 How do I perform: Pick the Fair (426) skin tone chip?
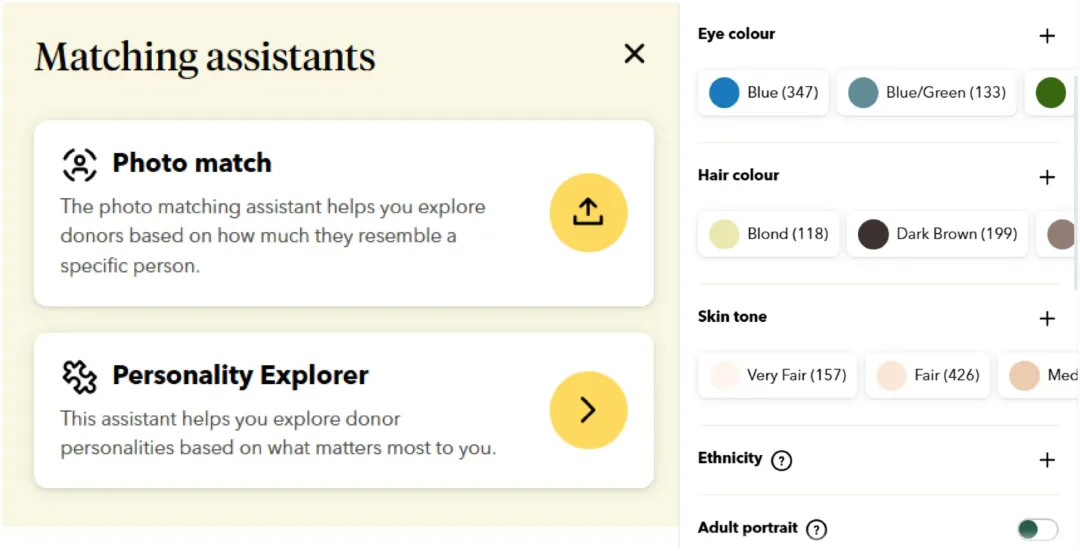tap(927, 376)
